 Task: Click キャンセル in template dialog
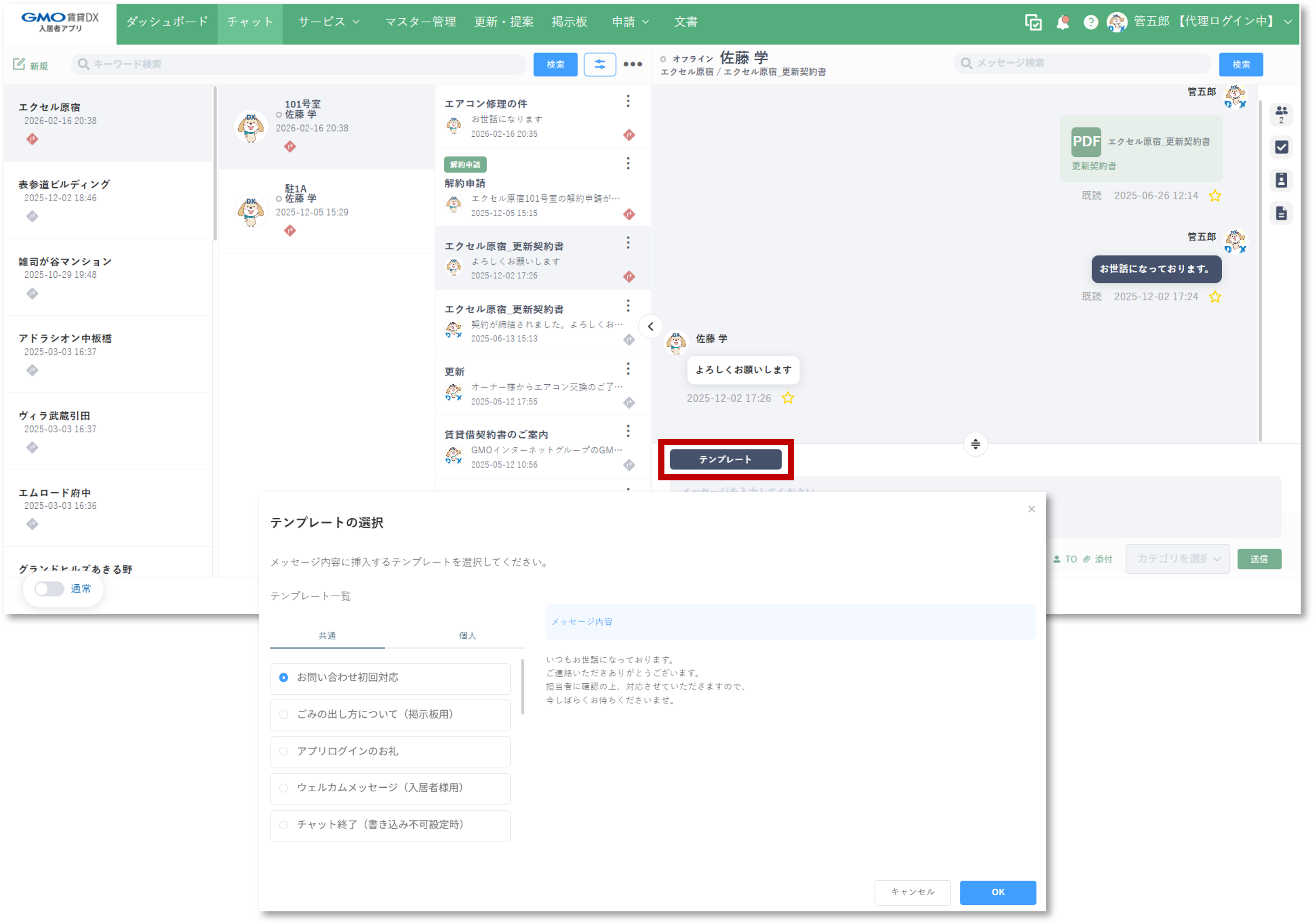click(912, 893)
